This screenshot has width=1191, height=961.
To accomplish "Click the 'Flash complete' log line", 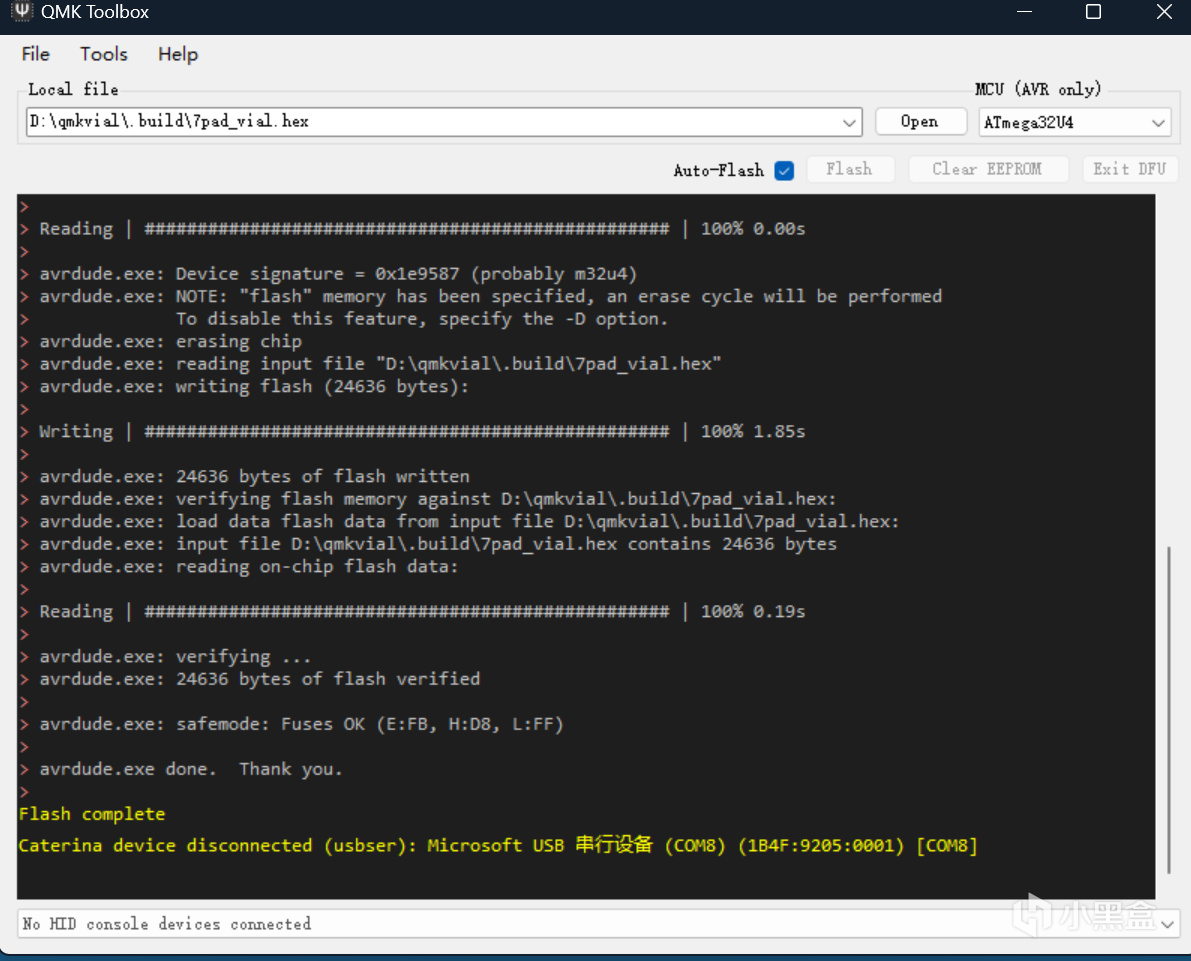I will (92, 814).
